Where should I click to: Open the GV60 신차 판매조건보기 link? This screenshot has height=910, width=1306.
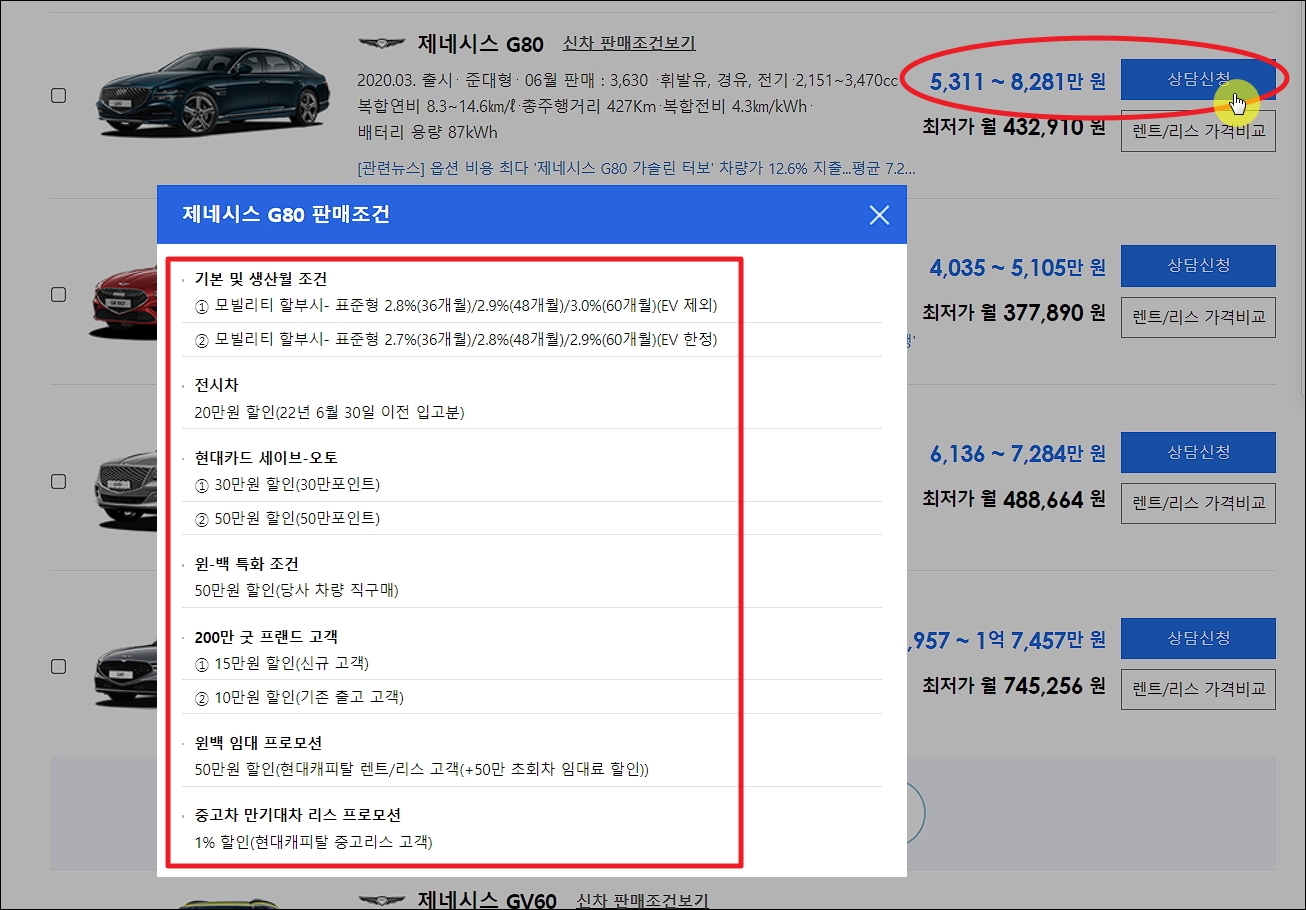tap(642, 900)
